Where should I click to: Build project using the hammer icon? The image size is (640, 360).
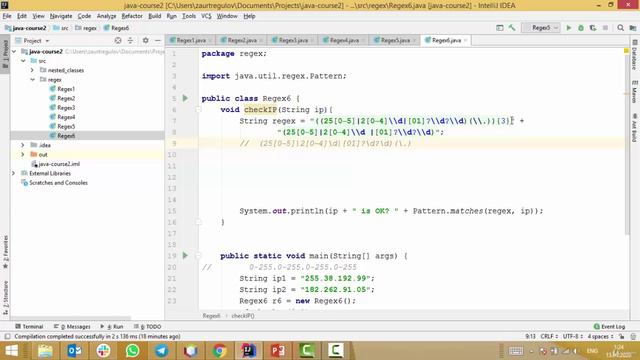pos(512,28)
